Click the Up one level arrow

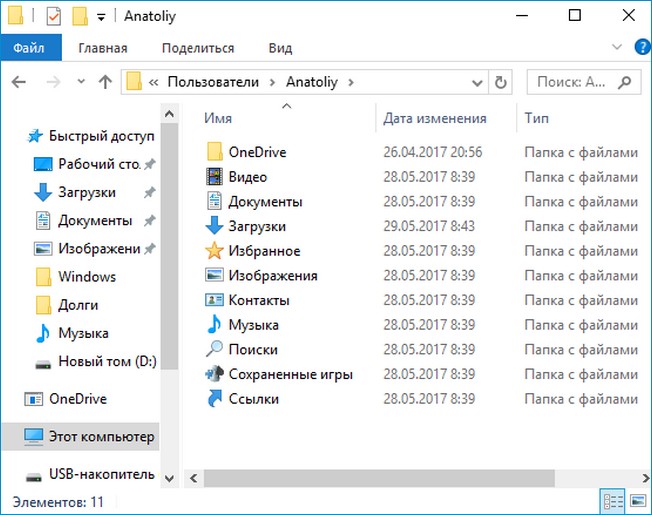(104, 82)
